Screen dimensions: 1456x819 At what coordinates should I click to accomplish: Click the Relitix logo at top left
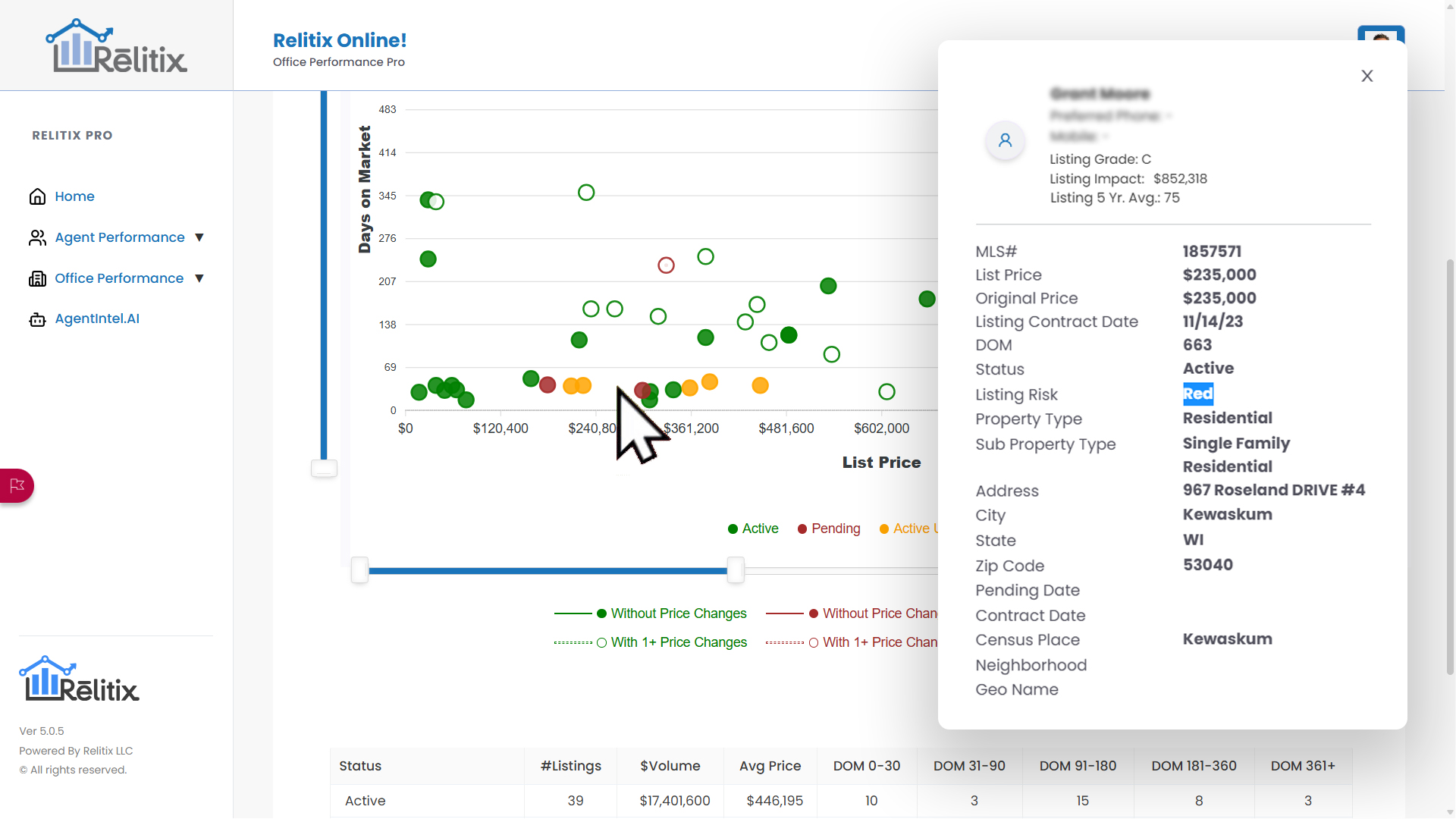click(116, 47)
